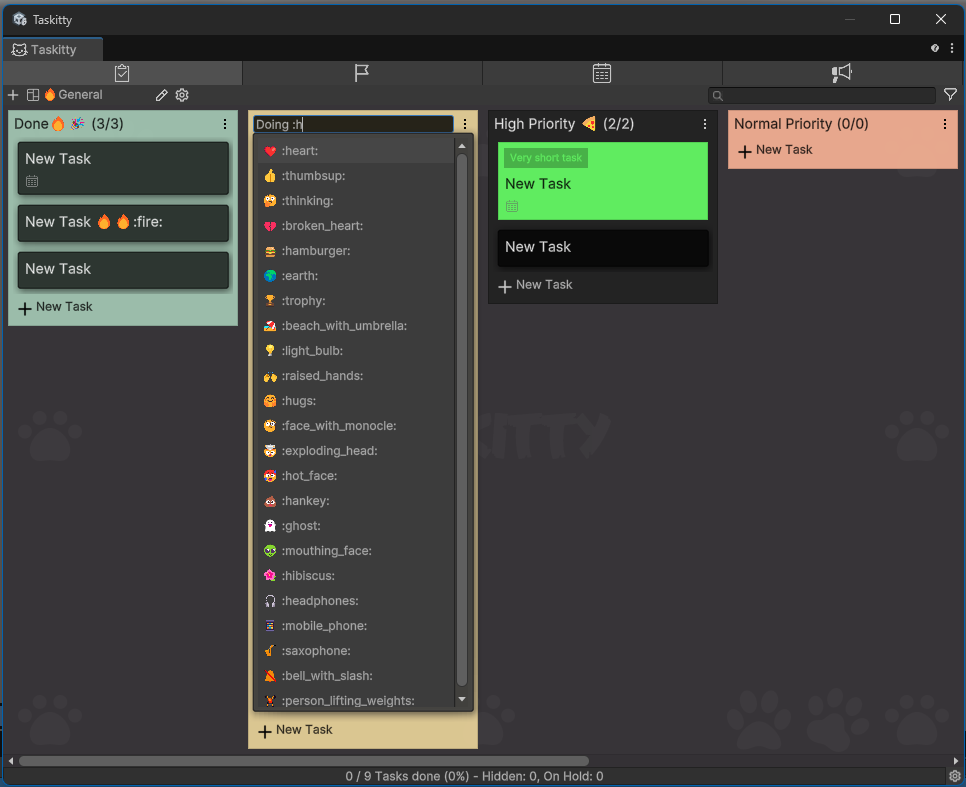966x787 pixels.
Task: Open status bar settings gear icon
Action: tap(954, 776)
